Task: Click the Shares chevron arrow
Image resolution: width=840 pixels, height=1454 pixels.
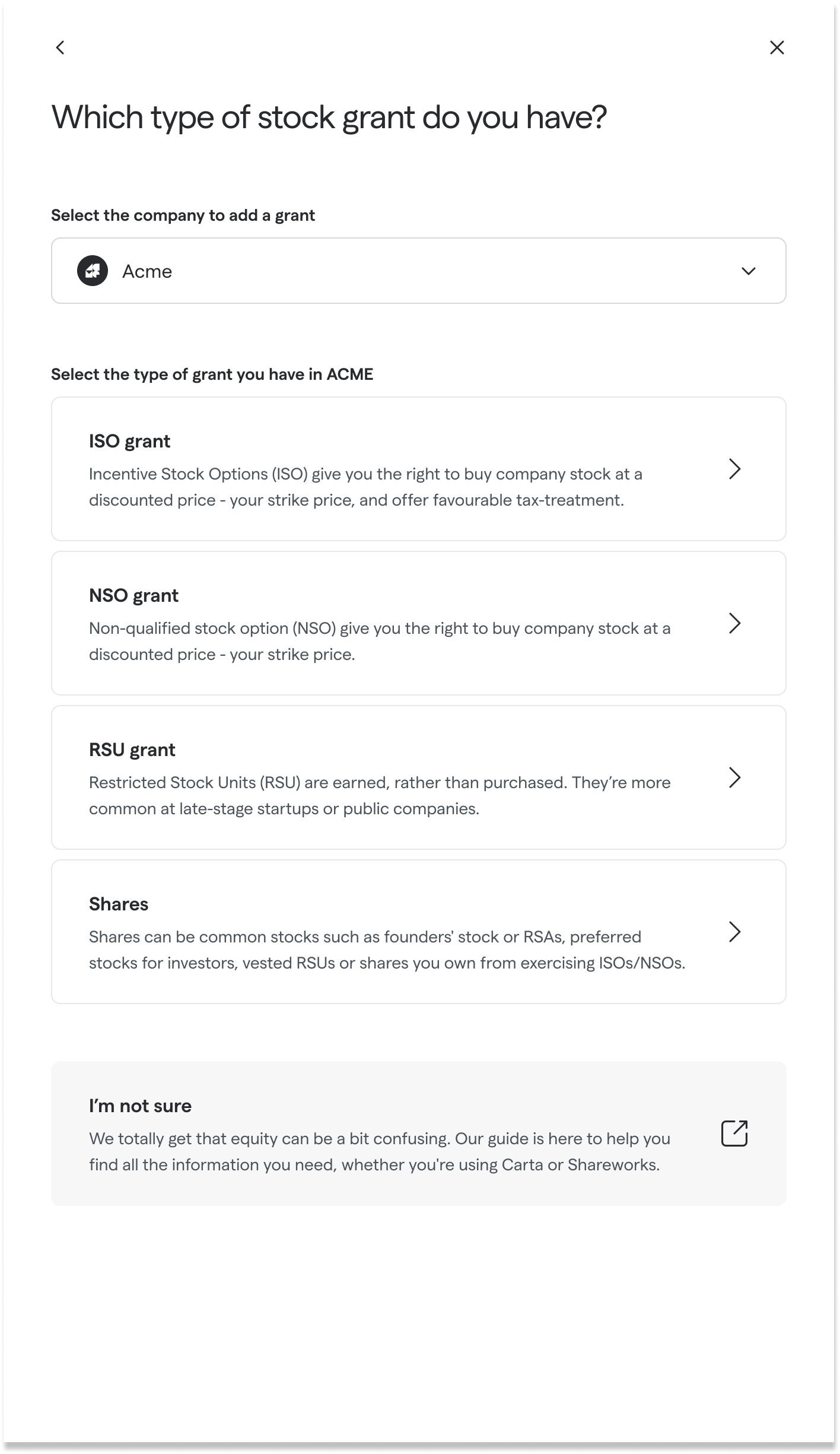Action: [x=734, y=932]
